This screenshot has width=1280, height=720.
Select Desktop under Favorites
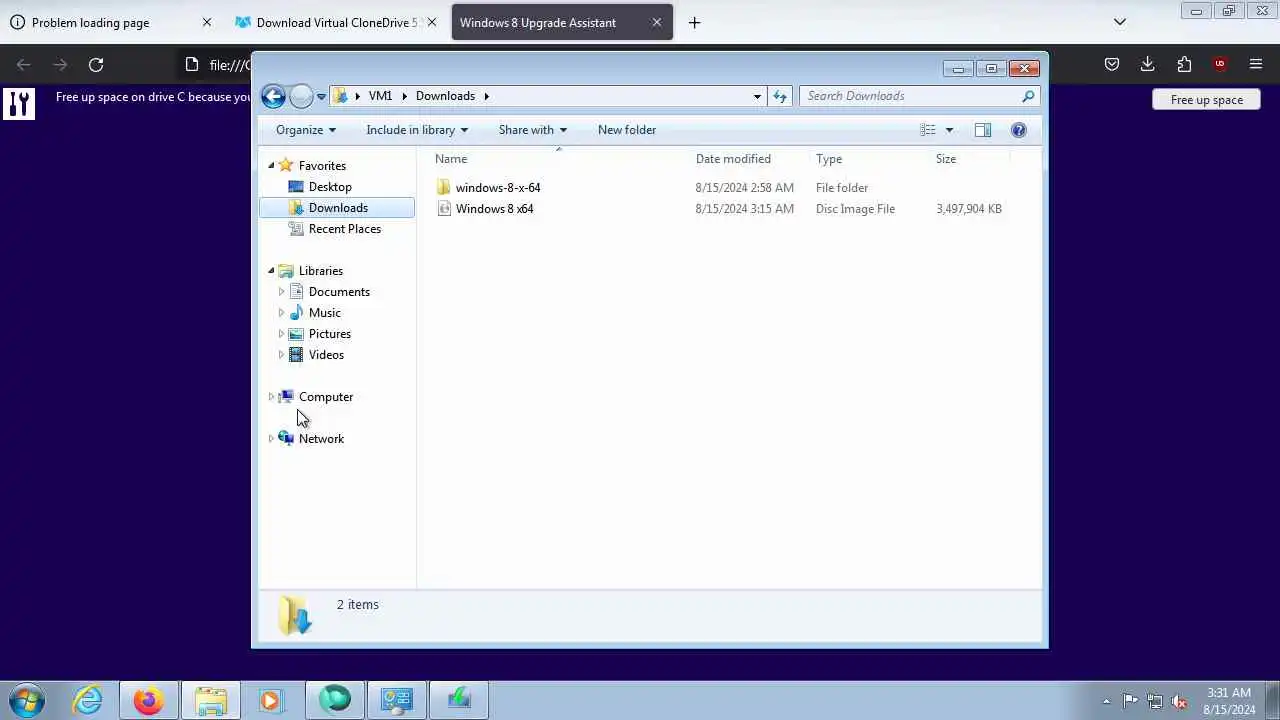pyautogui.click(x=330, y=187)
